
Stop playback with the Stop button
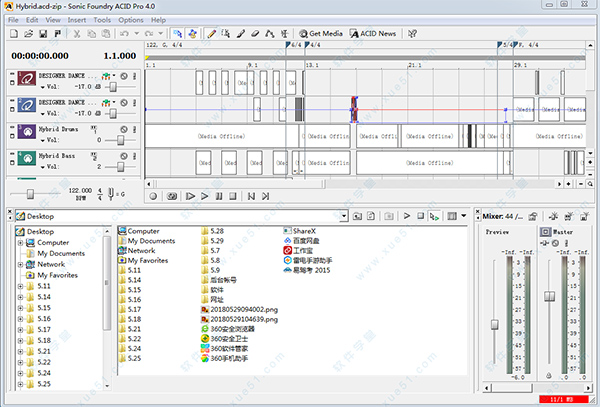coord(232,197)
